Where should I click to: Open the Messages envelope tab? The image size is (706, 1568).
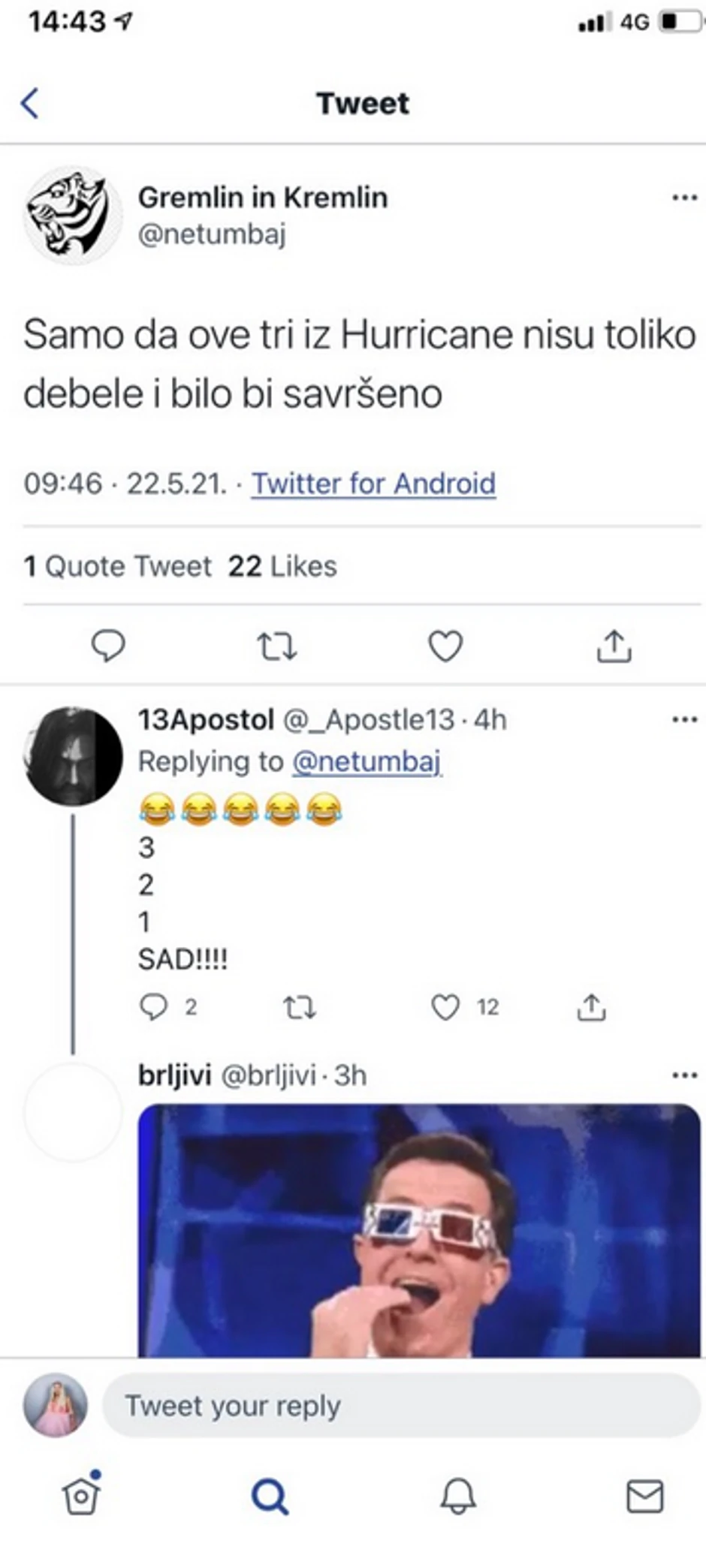[645, 1496]
